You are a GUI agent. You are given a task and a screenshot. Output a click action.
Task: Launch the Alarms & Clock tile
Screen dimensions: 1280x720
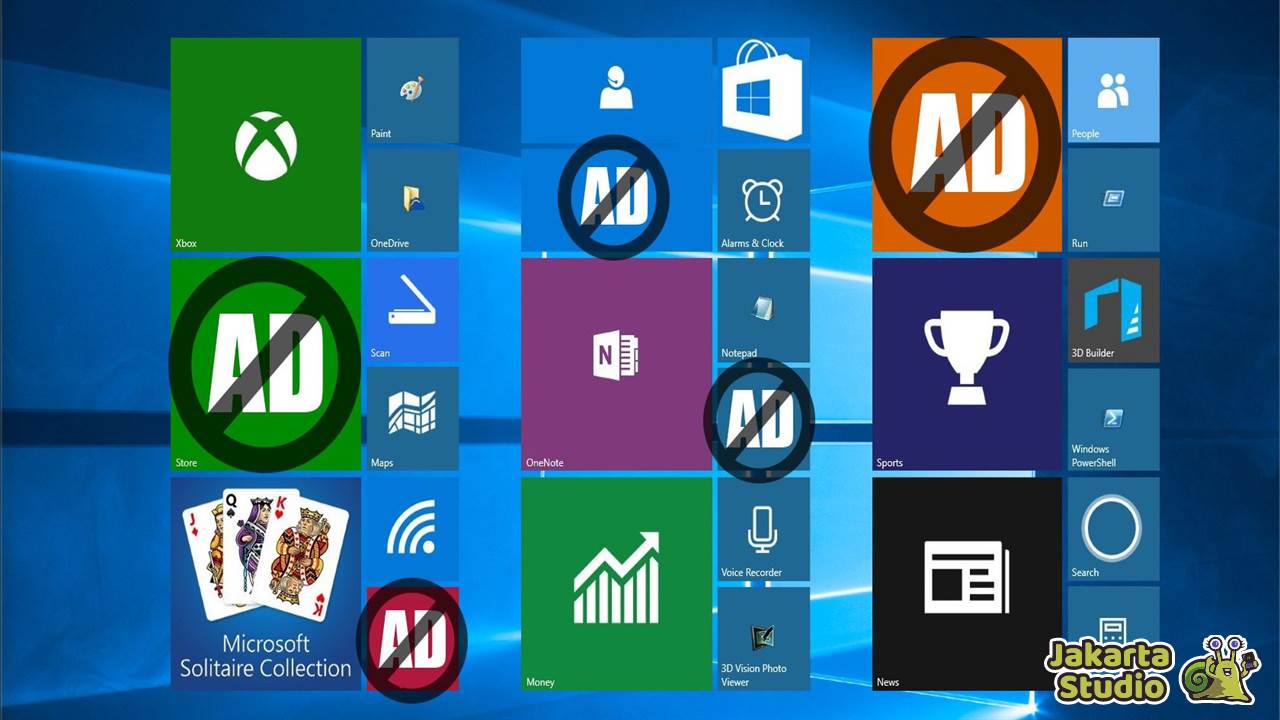click(x=763, y=200)
